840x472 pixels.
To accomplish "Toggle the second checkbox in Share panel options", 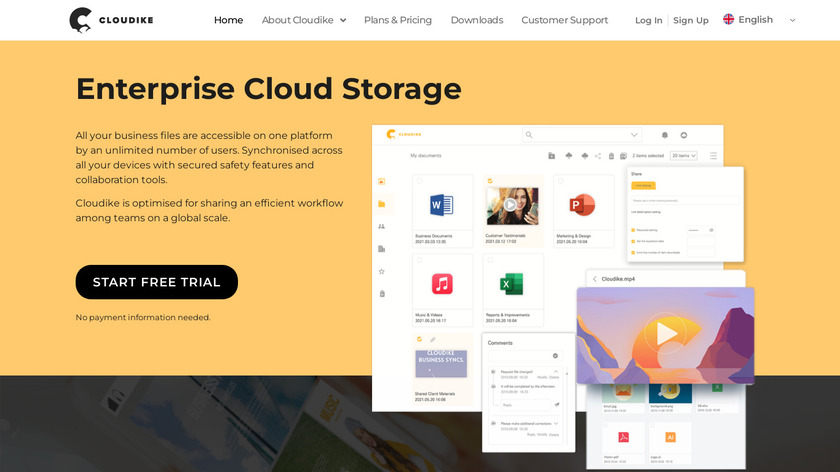I will point(633,242).
